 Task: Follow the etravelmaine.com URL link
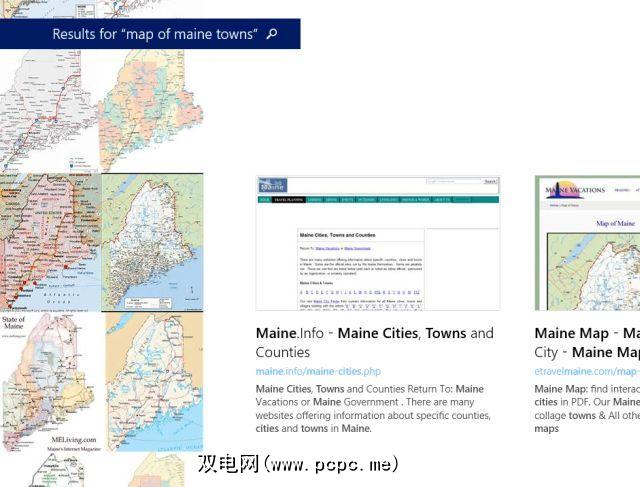tap(587, 371)
